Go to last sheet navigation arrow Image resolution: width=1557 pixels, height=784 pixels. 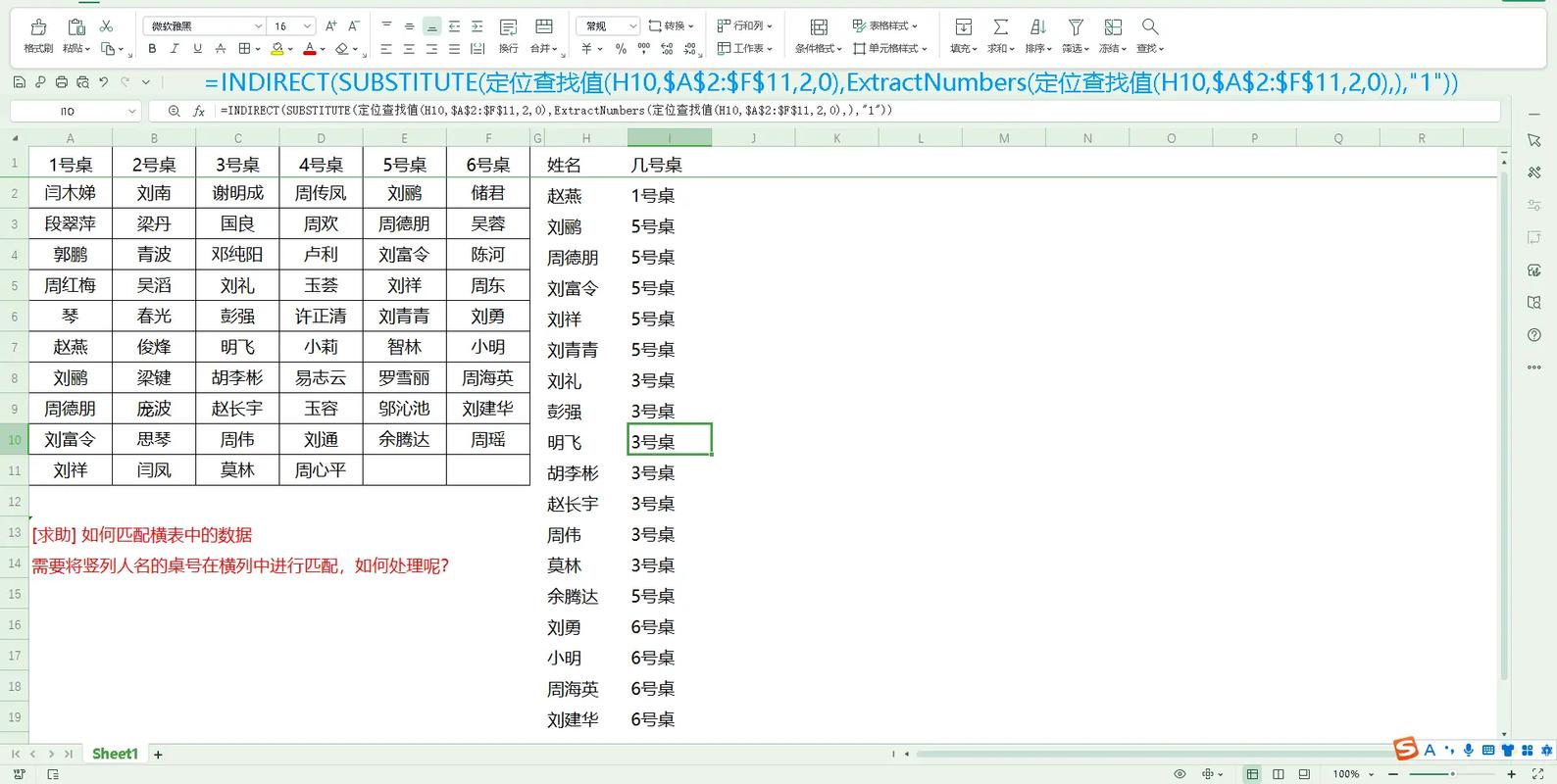click(69, 755)
